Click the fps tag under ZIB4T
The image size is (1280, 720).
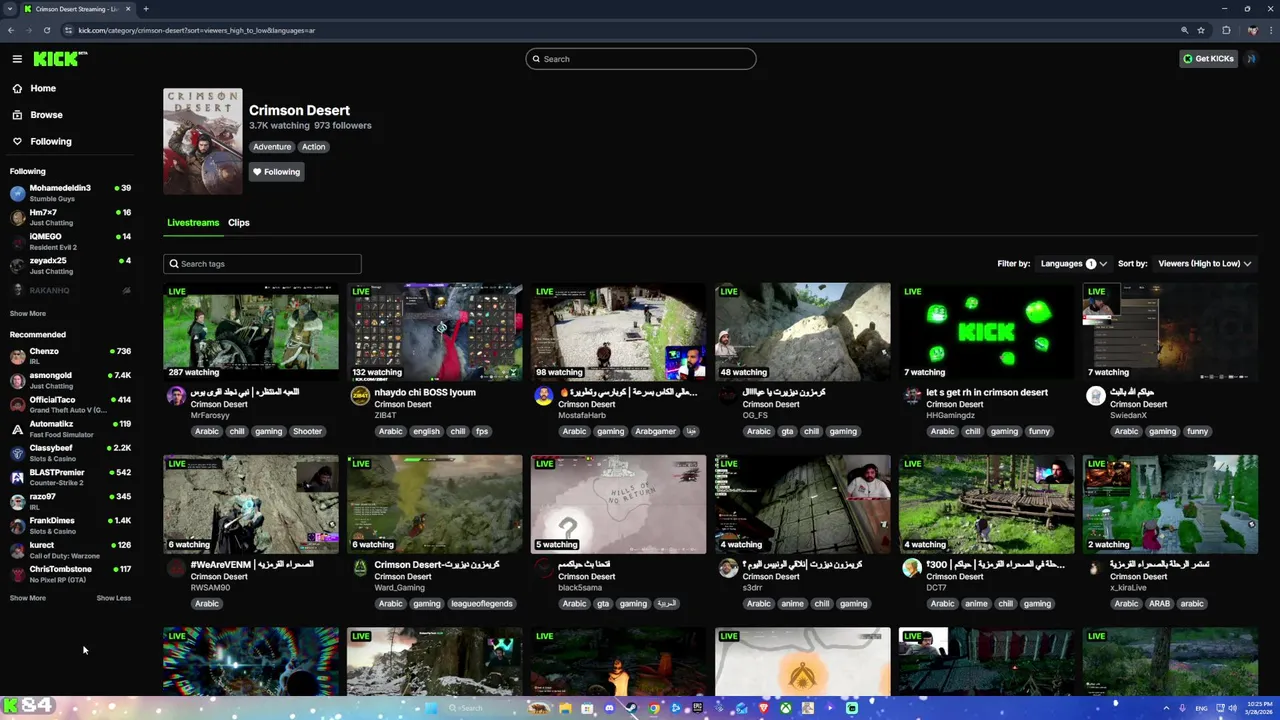coord(482,432)
